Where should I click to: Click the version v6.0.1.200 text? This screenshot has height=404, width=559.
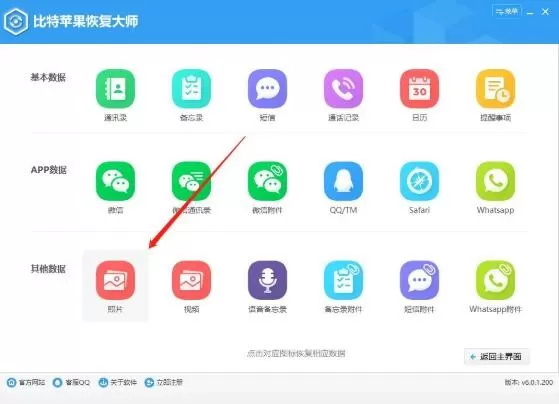click(x=529, y=382)
